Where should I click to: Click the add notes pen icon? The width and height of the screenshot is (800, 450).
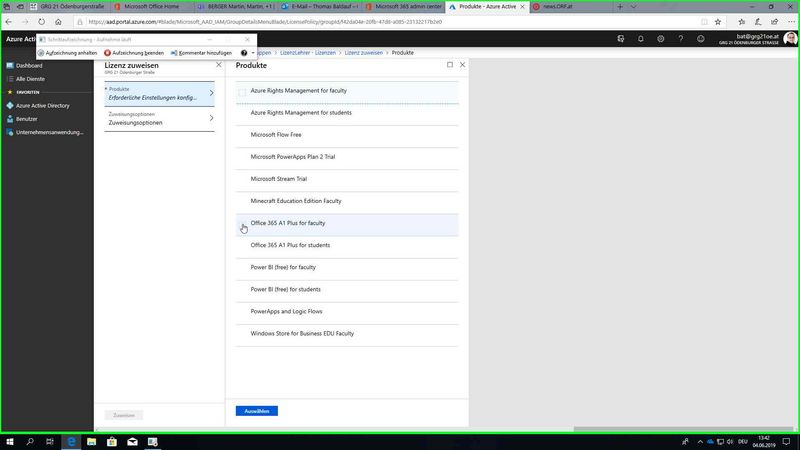click(758, 22)
